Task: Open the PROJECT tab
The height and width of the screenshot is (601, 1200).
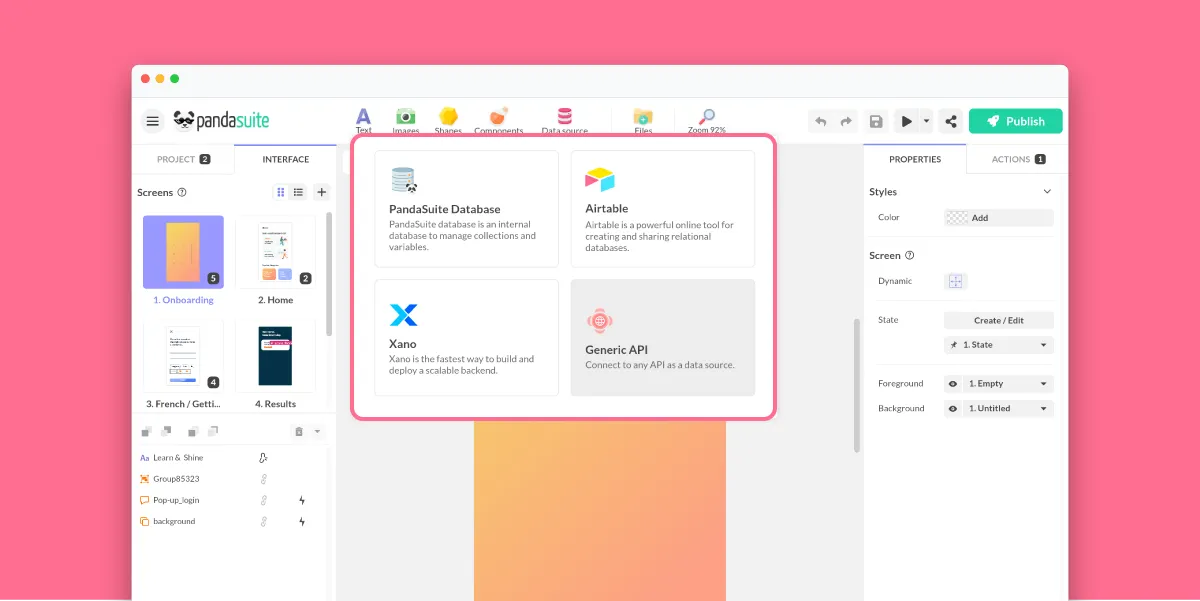Action: point(183,158)
